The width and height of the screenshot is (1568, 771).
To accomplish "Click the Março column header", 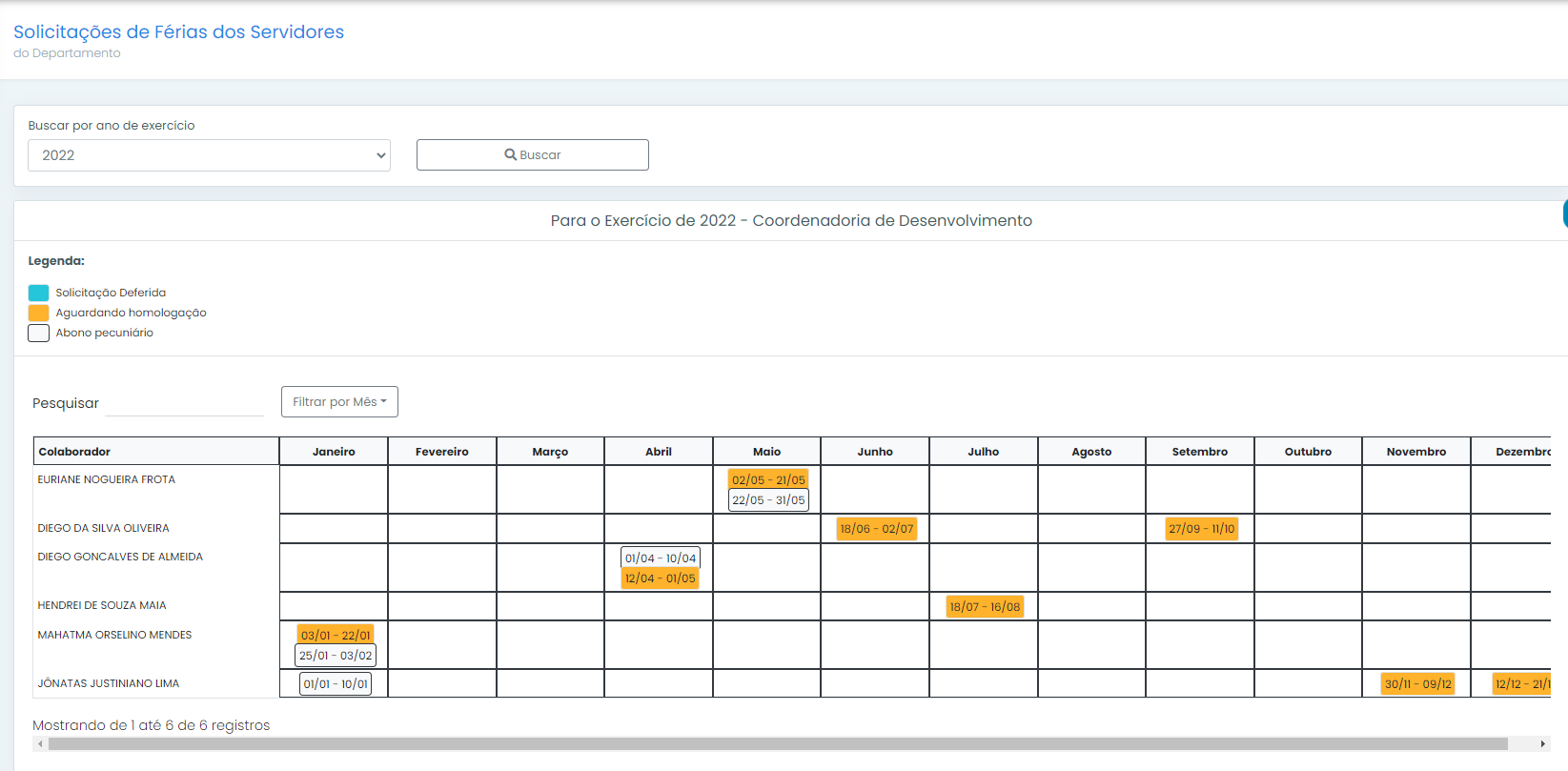I will pyautogui.click(x=550, y=452).
